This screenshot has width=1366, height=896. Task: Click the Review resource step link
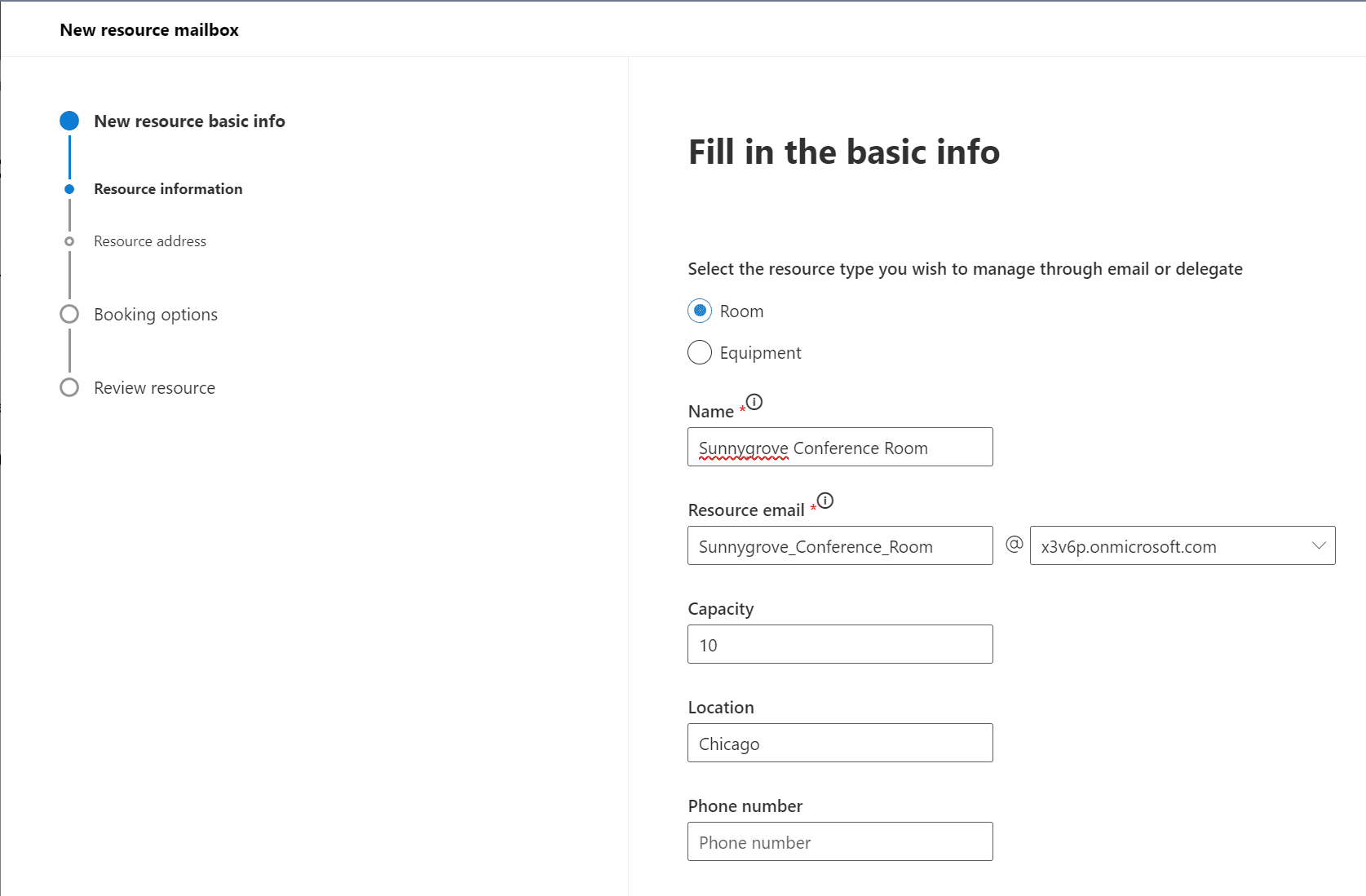154,387
